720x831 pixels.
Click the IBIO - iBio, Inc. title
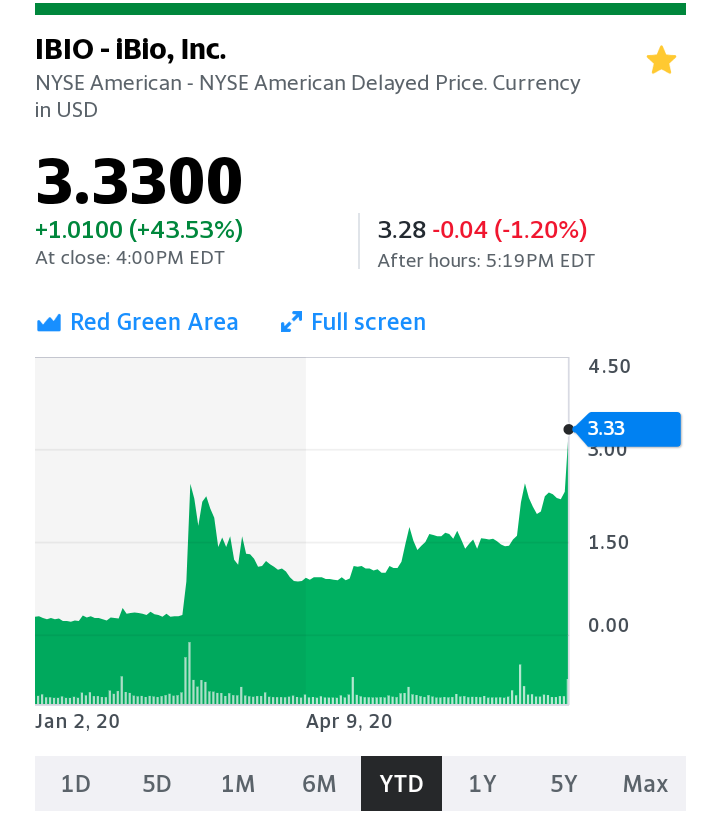point(131,49)
